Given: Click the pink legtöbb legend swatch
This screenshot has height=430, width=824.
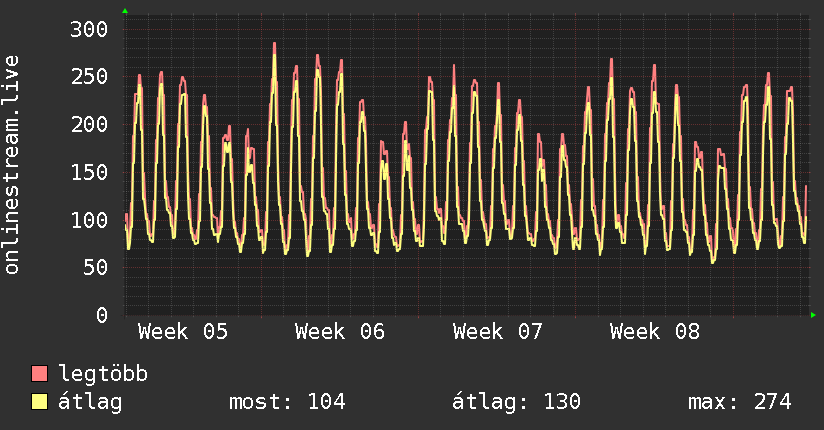Looking at the screenshot, I should [x=39, y=373].
